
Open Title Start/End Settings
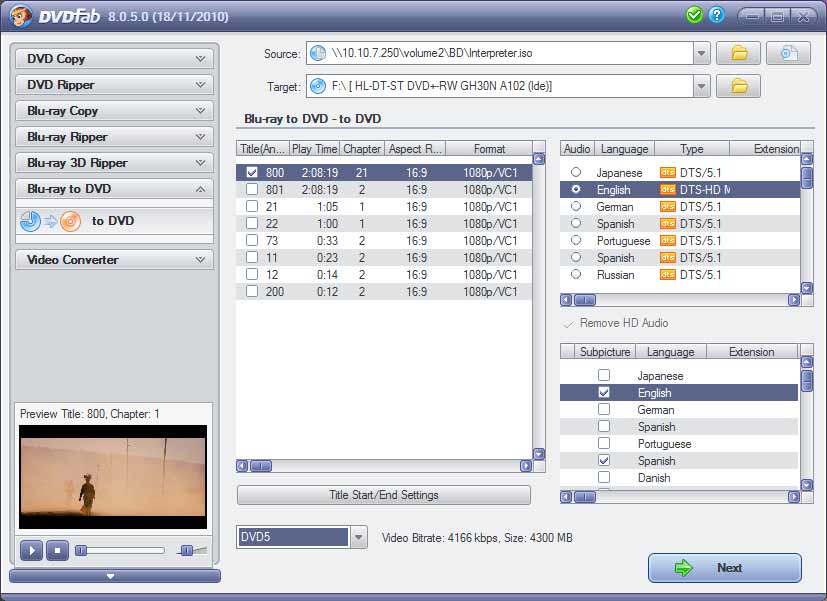click(x=384, y=495)
